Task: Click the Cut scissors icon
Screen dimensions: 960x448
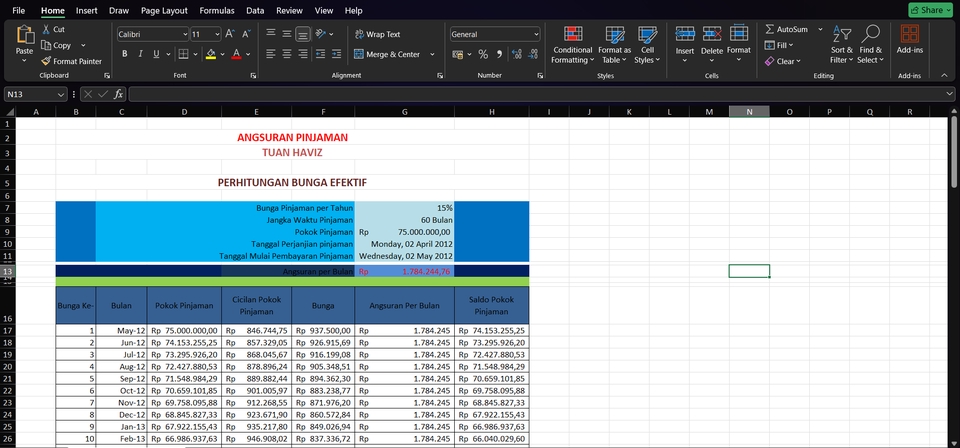Action: pyautogui.click(x=46, y=29)
